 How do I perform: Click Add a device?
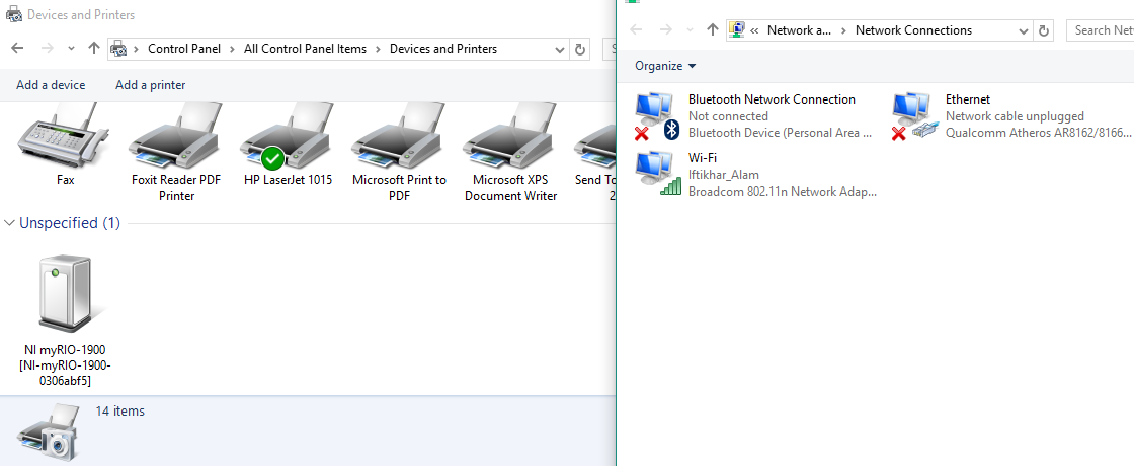click(x=51, y=85)
